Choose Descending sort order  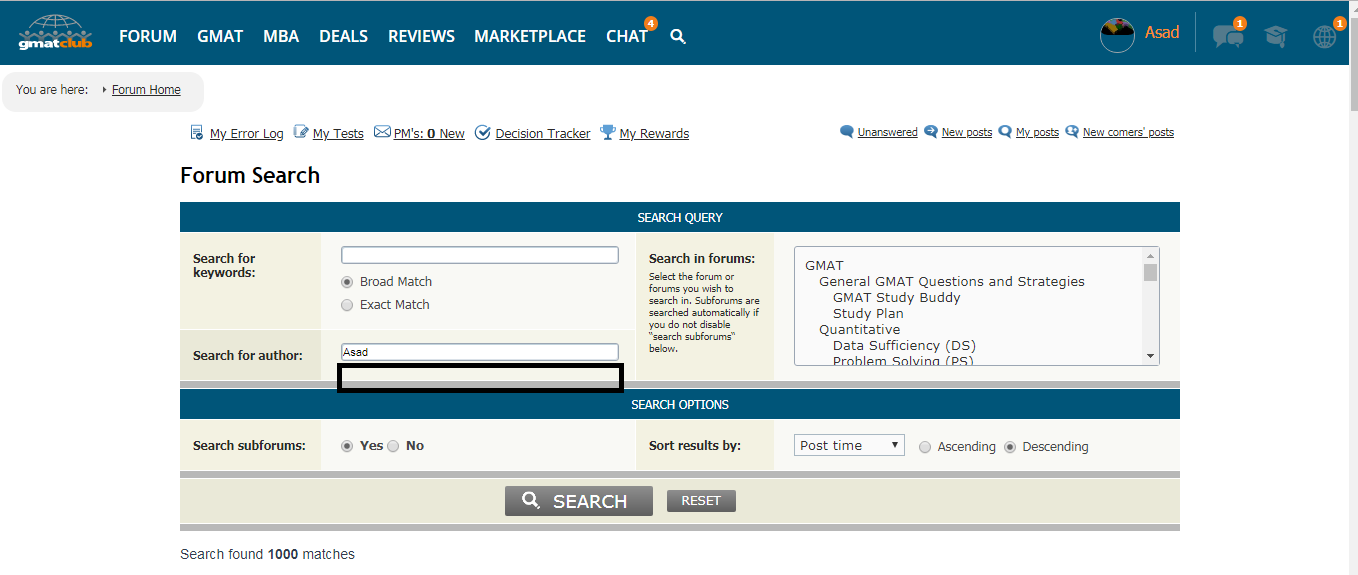1010,447
